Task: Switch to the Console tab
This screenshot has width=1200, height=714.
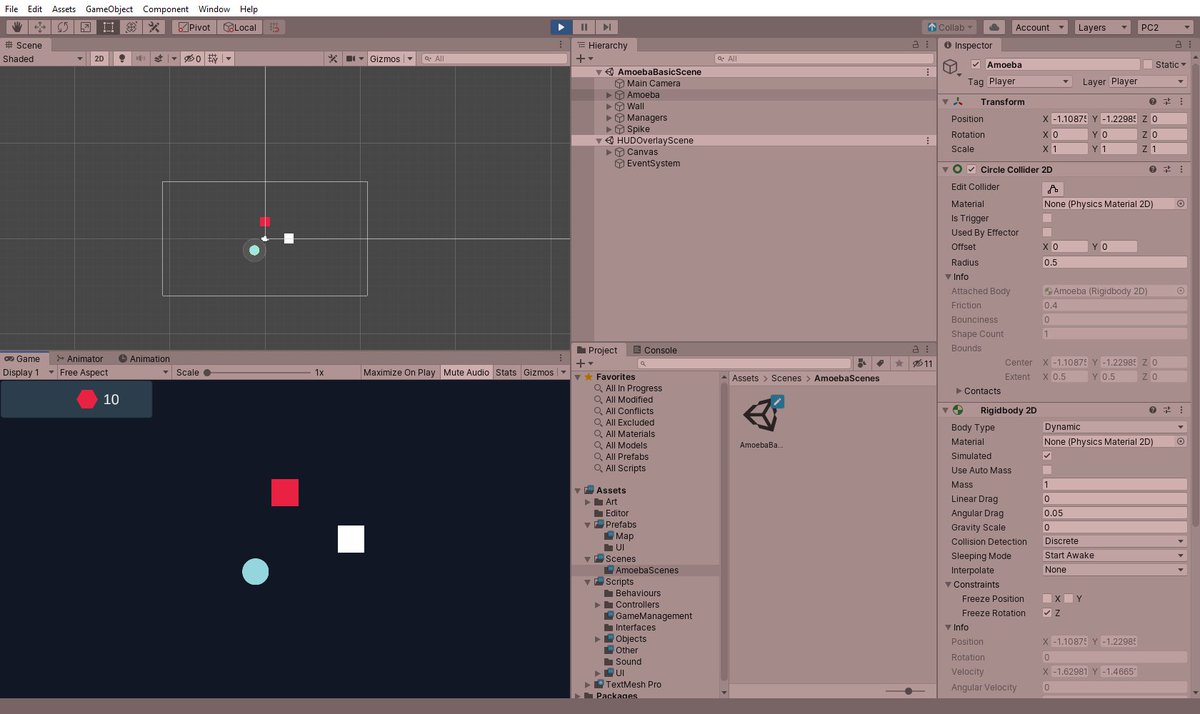Action: pyautogui.click(x=653, y=350)
